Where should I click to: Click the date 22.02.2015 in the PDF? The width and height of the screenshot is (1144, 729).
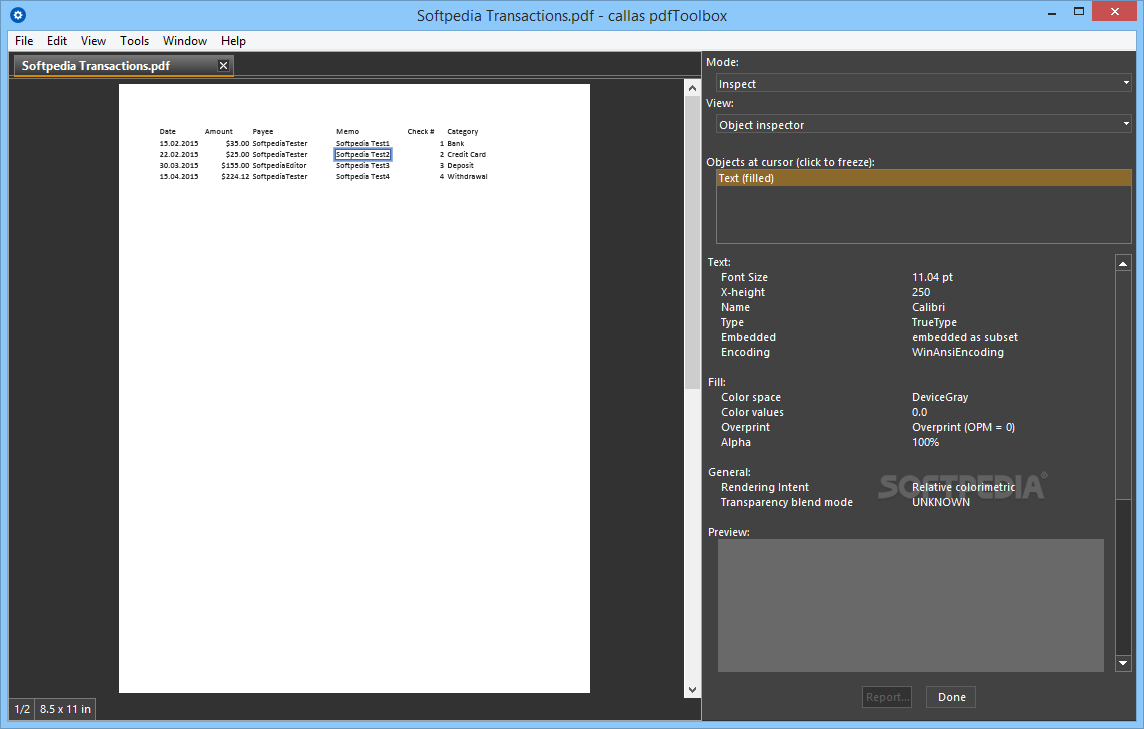pos(179,155)
